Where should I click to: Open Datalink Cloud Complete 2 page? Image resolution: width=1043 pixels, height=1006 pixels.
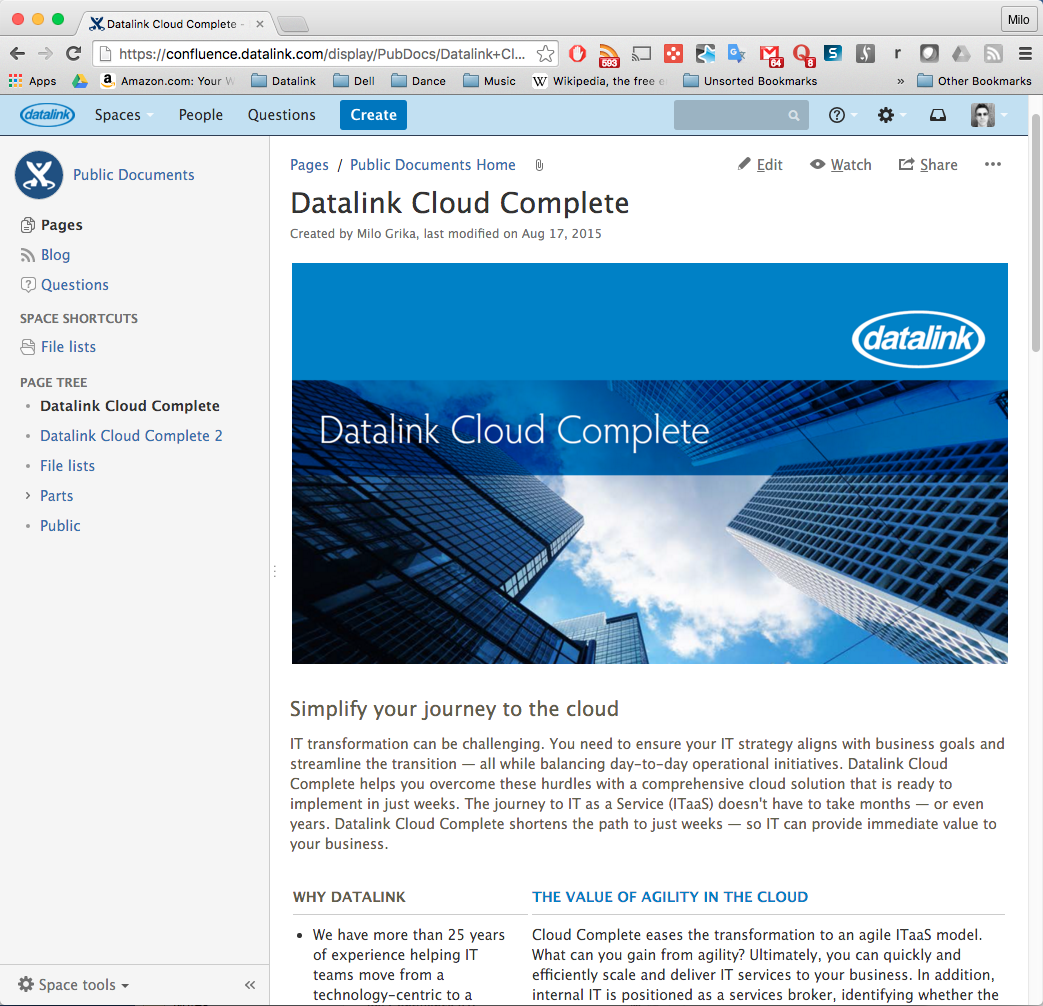coord(131,436)
